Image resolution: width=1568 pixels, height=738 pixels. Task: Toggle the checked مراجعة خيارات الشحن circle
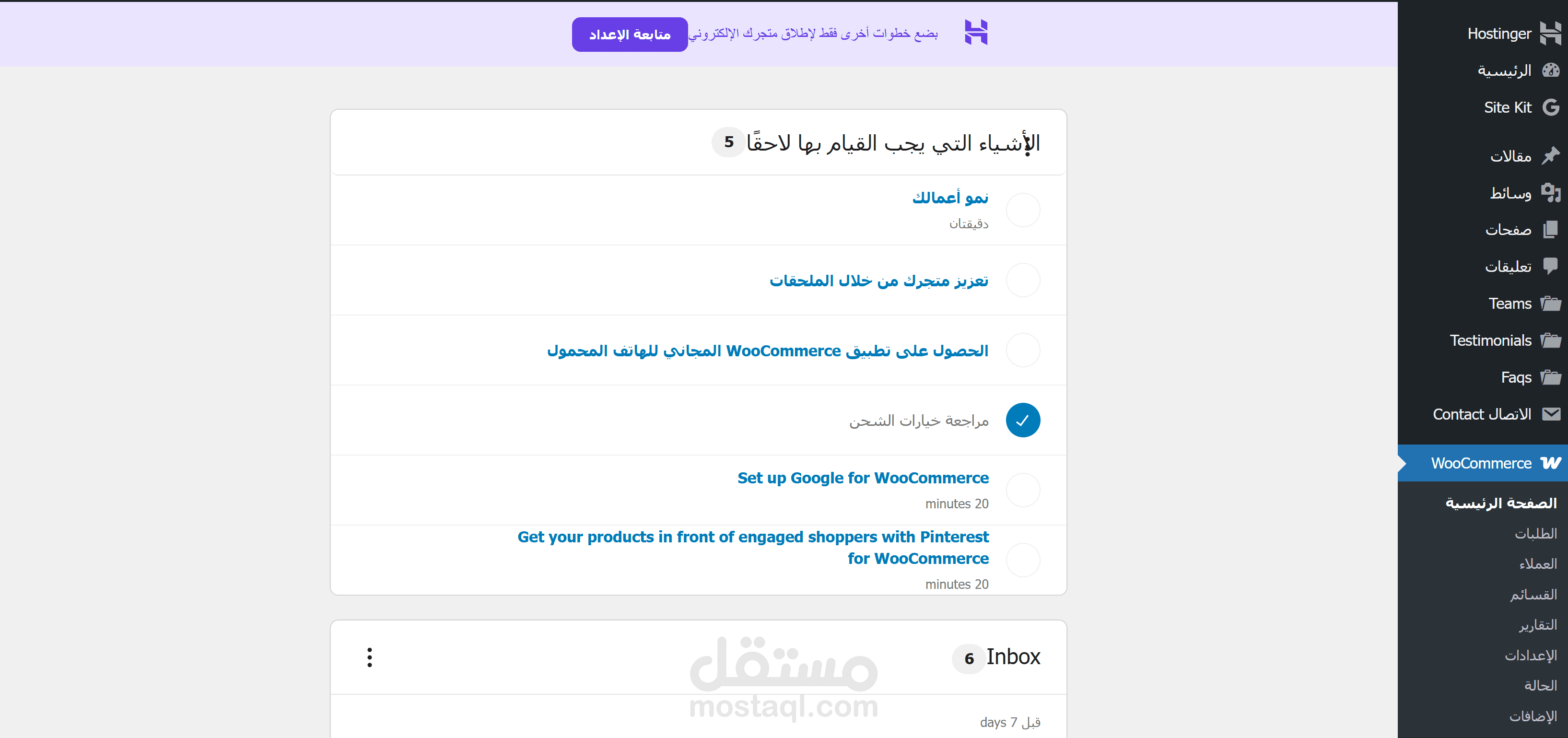click(1023, 420)
